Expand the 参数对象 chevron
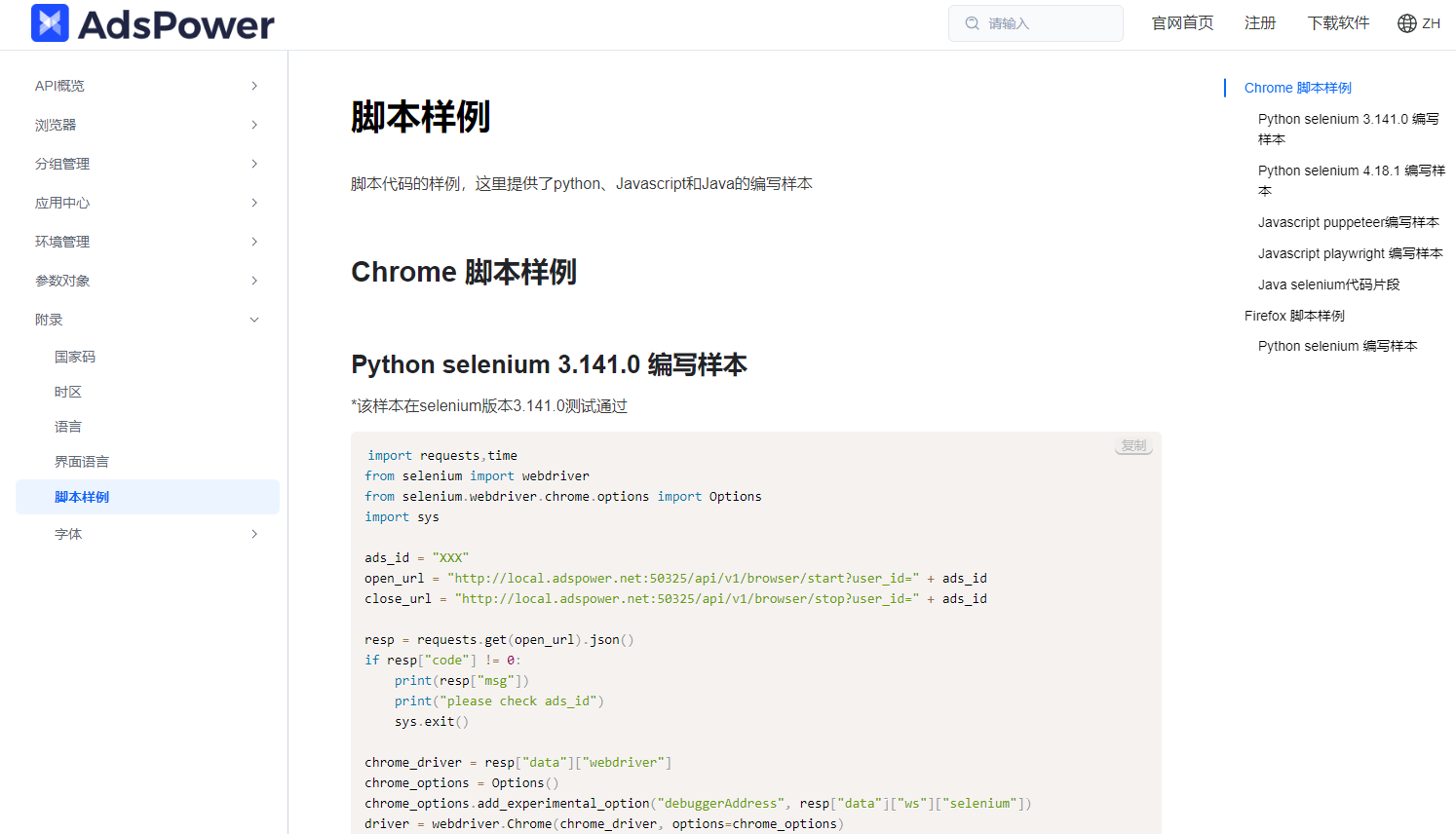The image size is (1456, 834). coord(254,281)
